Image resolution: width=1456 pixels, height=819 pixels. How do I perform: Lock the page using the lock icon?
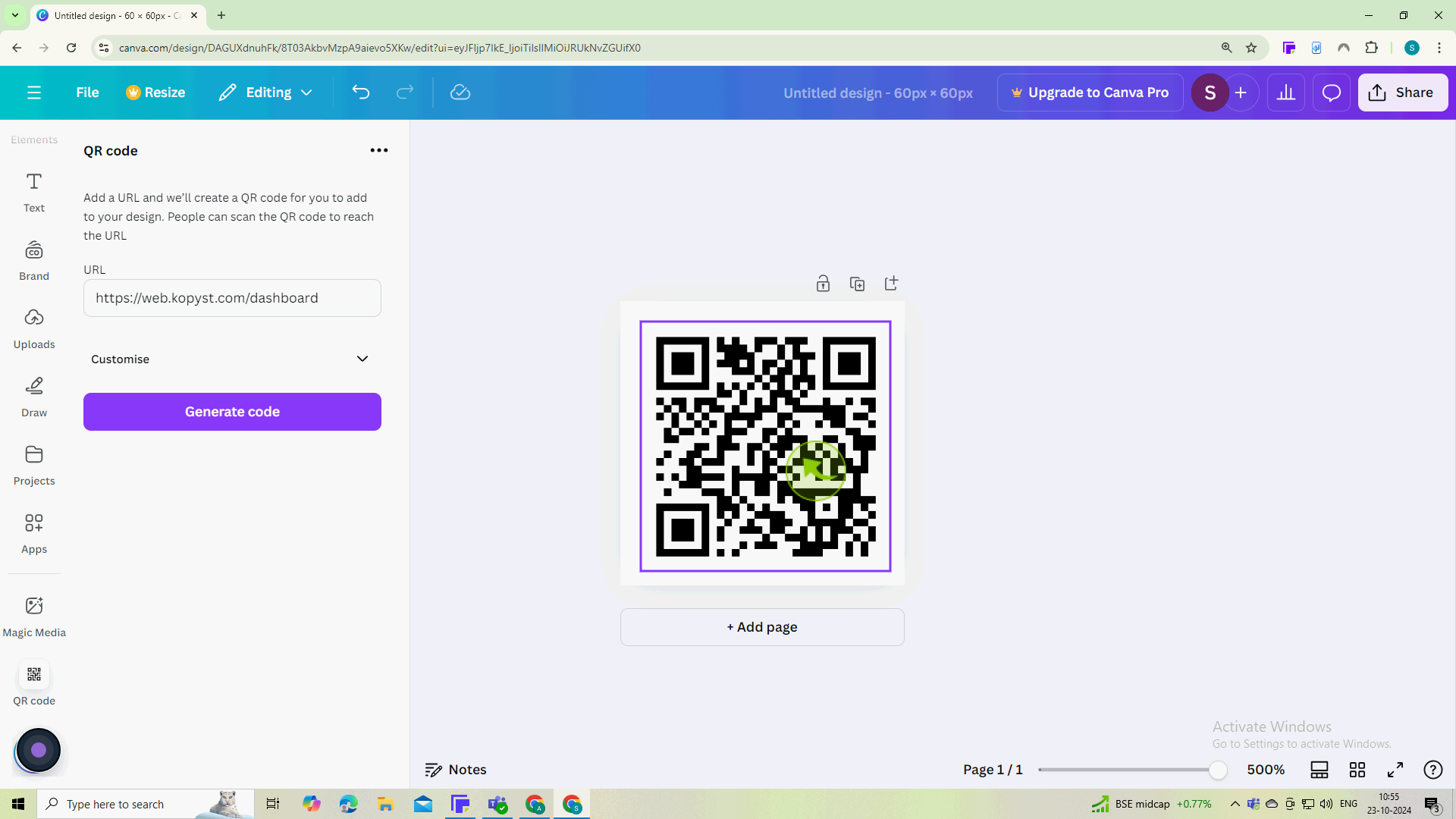pos(823,284)
